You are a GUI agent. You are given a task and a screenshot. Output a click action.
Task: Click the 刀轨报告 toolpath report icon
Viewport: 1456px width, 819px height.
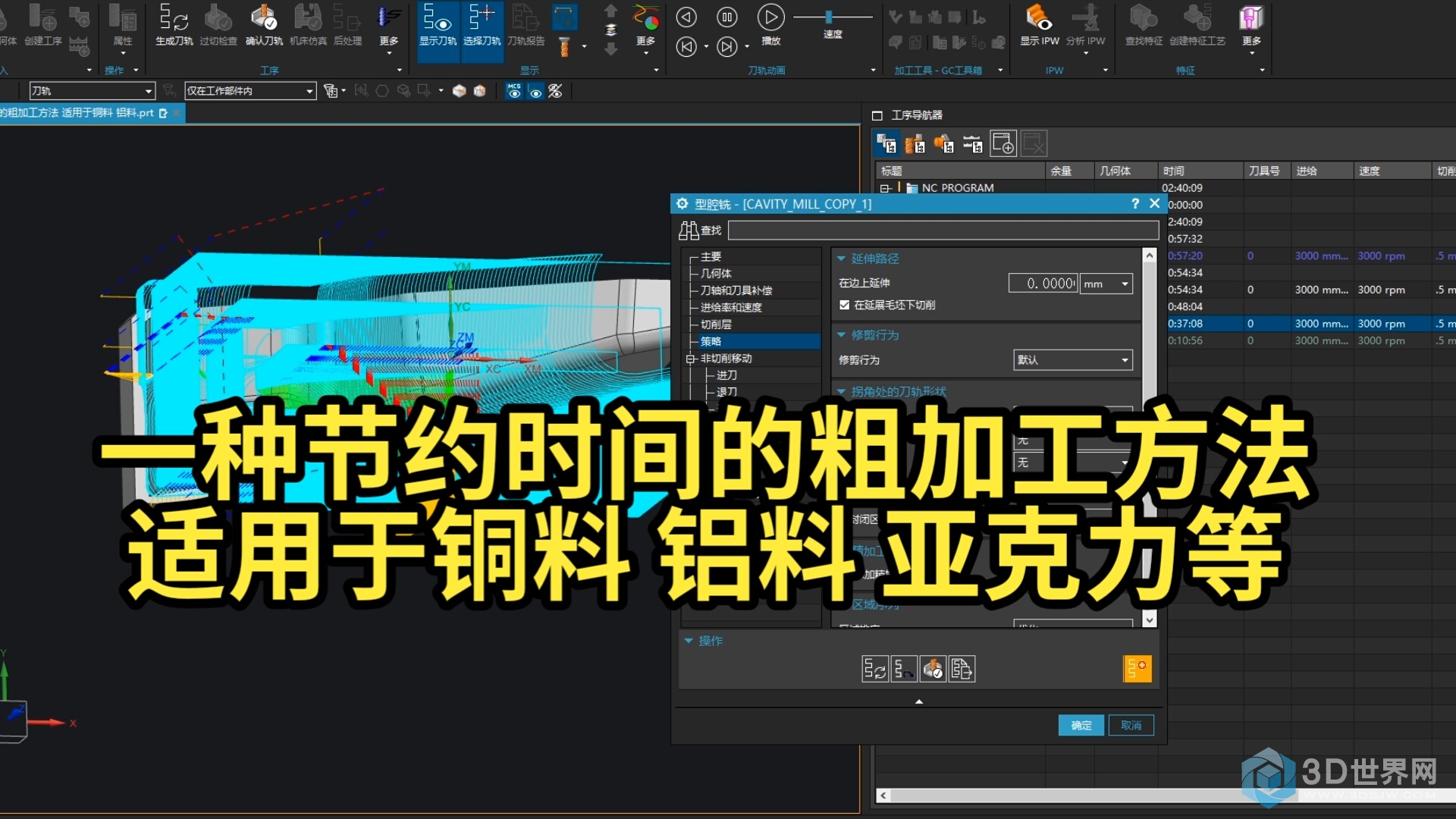click(526, 24)
